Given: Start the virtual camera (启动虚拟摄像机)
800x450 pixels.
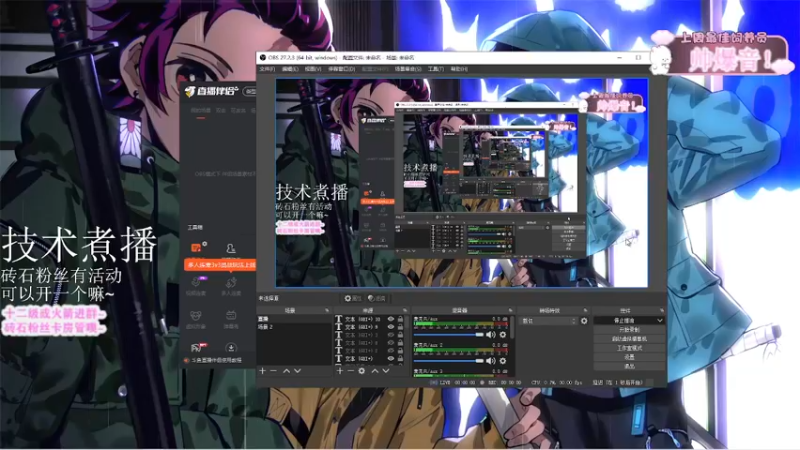Looking at the screenshot, I should coord(629,339).
